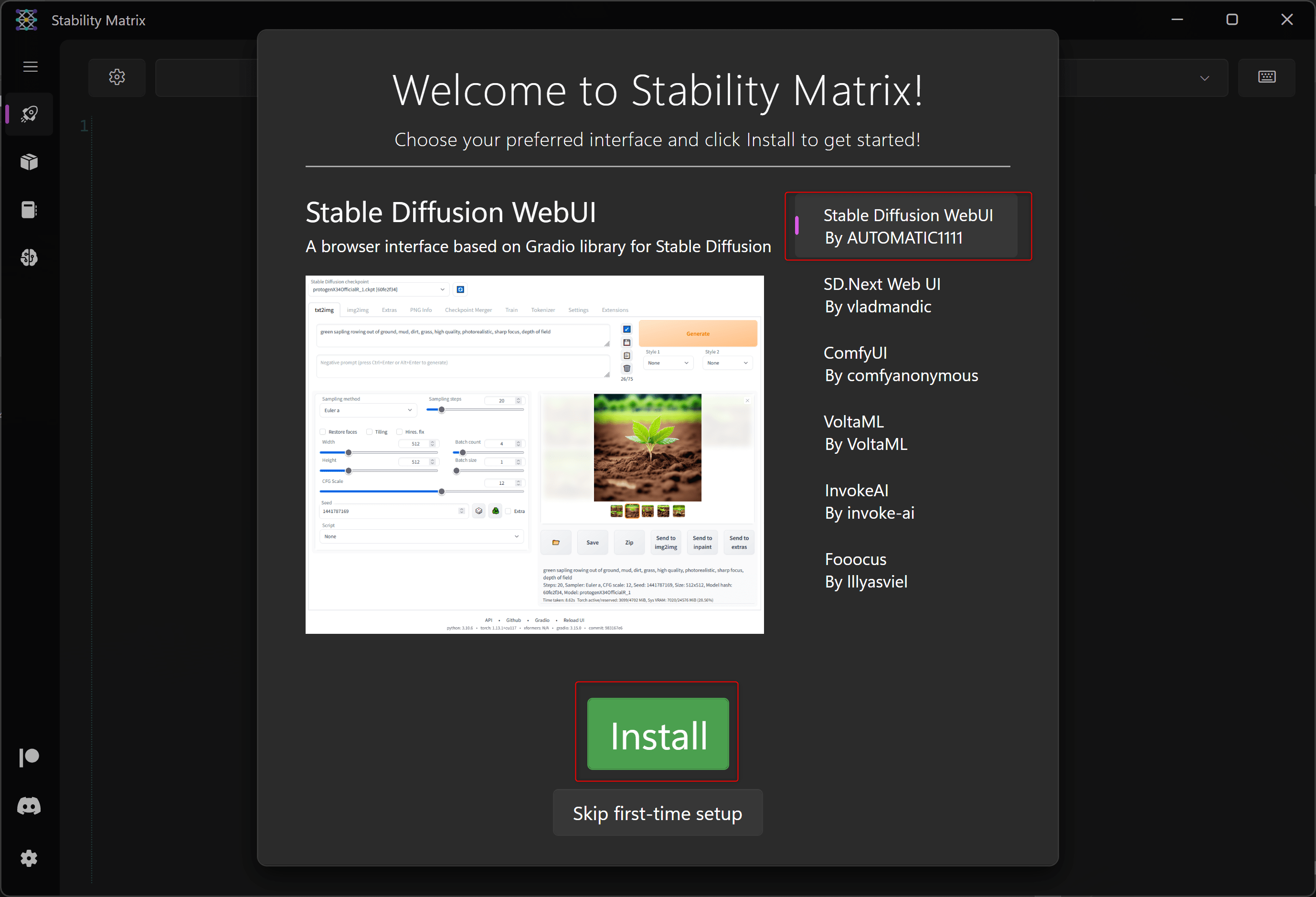1316x897 pixels.
Task: Click the launch options gear button
Action: tap(117, 77)
